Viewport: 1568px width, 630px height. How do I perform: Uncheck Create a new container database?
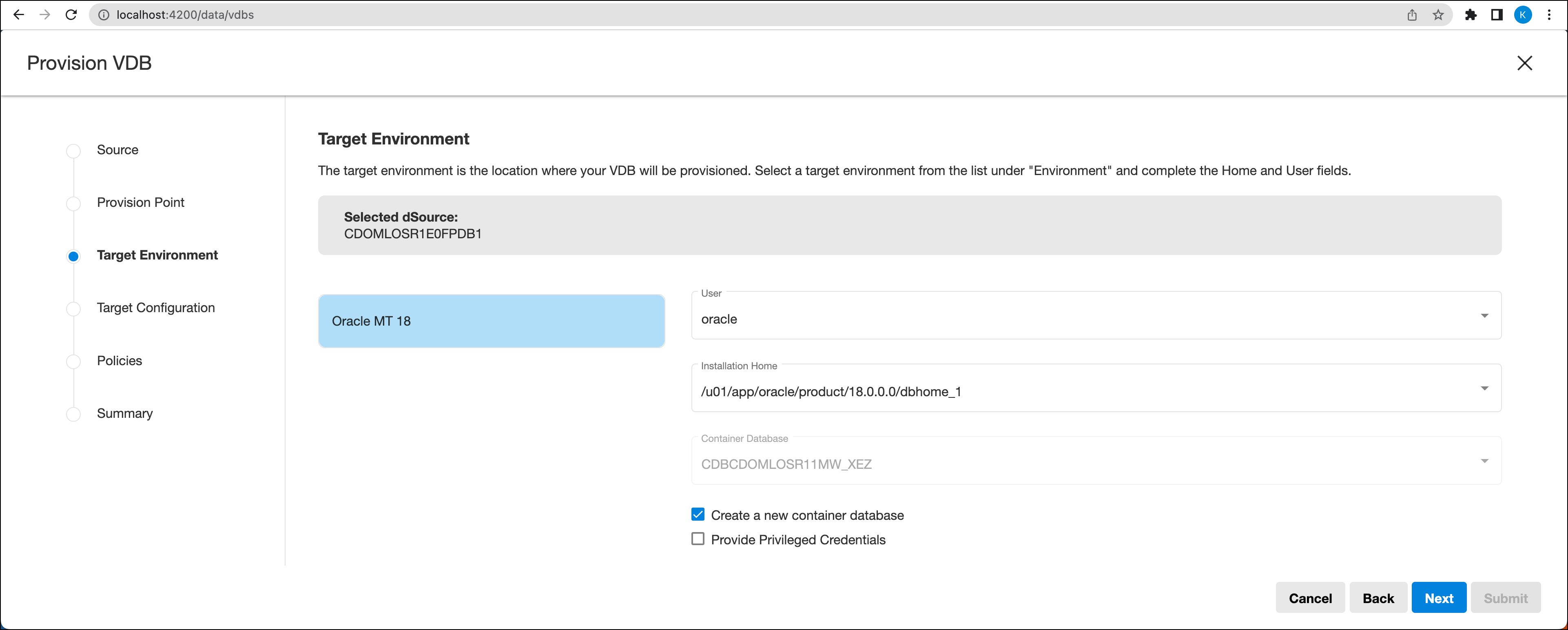coord(698,515)
